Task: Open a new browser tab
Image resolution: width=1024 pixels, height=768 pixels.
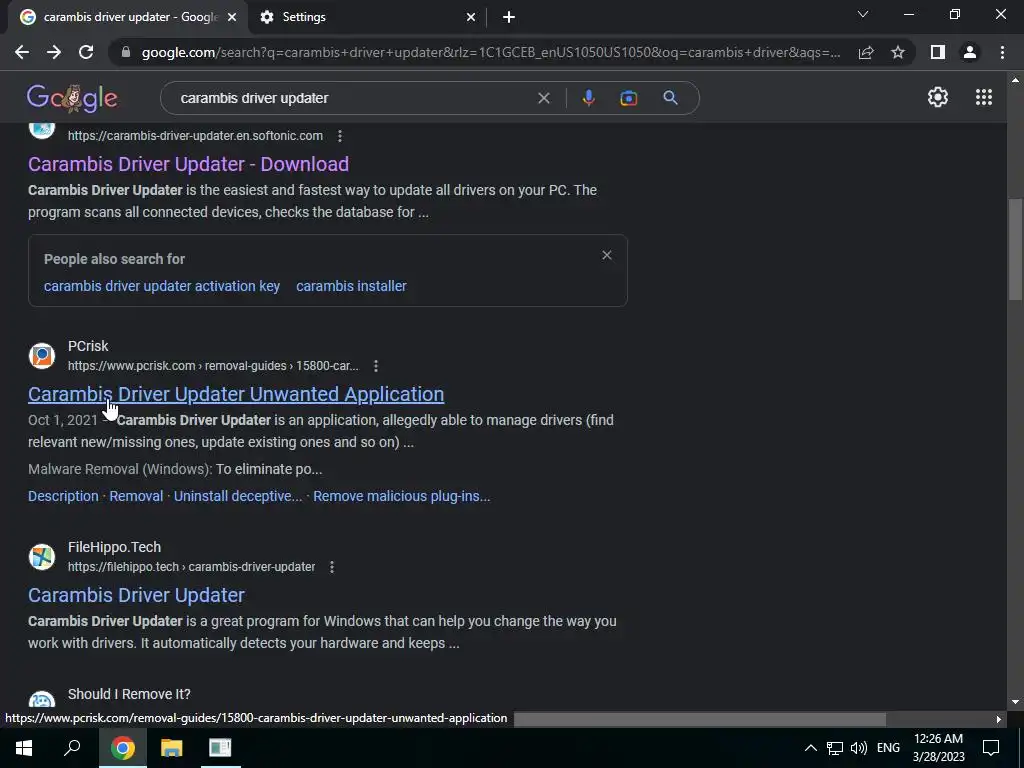Action: (509, 17)
